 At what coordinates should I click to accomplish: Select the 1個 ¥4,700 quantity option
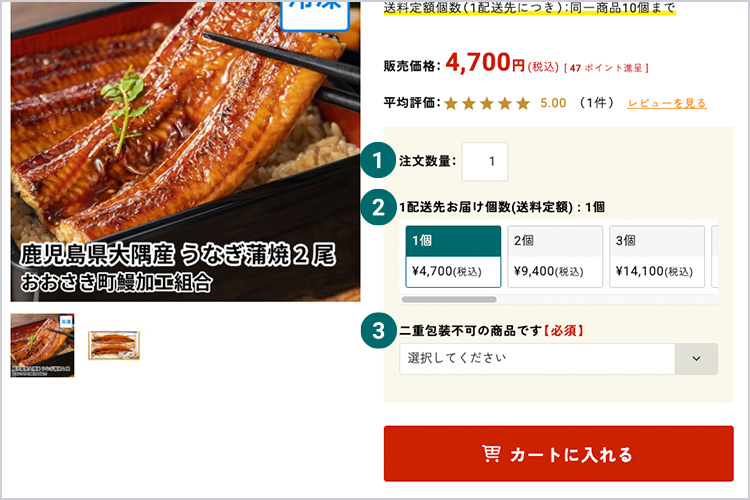[453, 256]
